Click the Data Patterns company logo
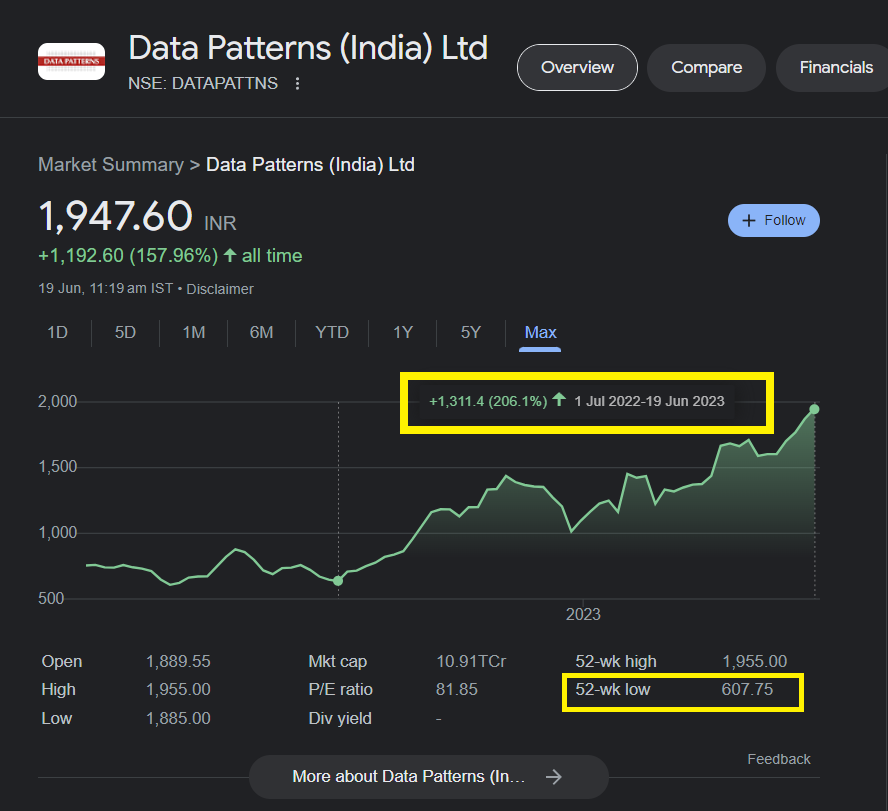This screenshot has height=811, width=888. point(71,61)
